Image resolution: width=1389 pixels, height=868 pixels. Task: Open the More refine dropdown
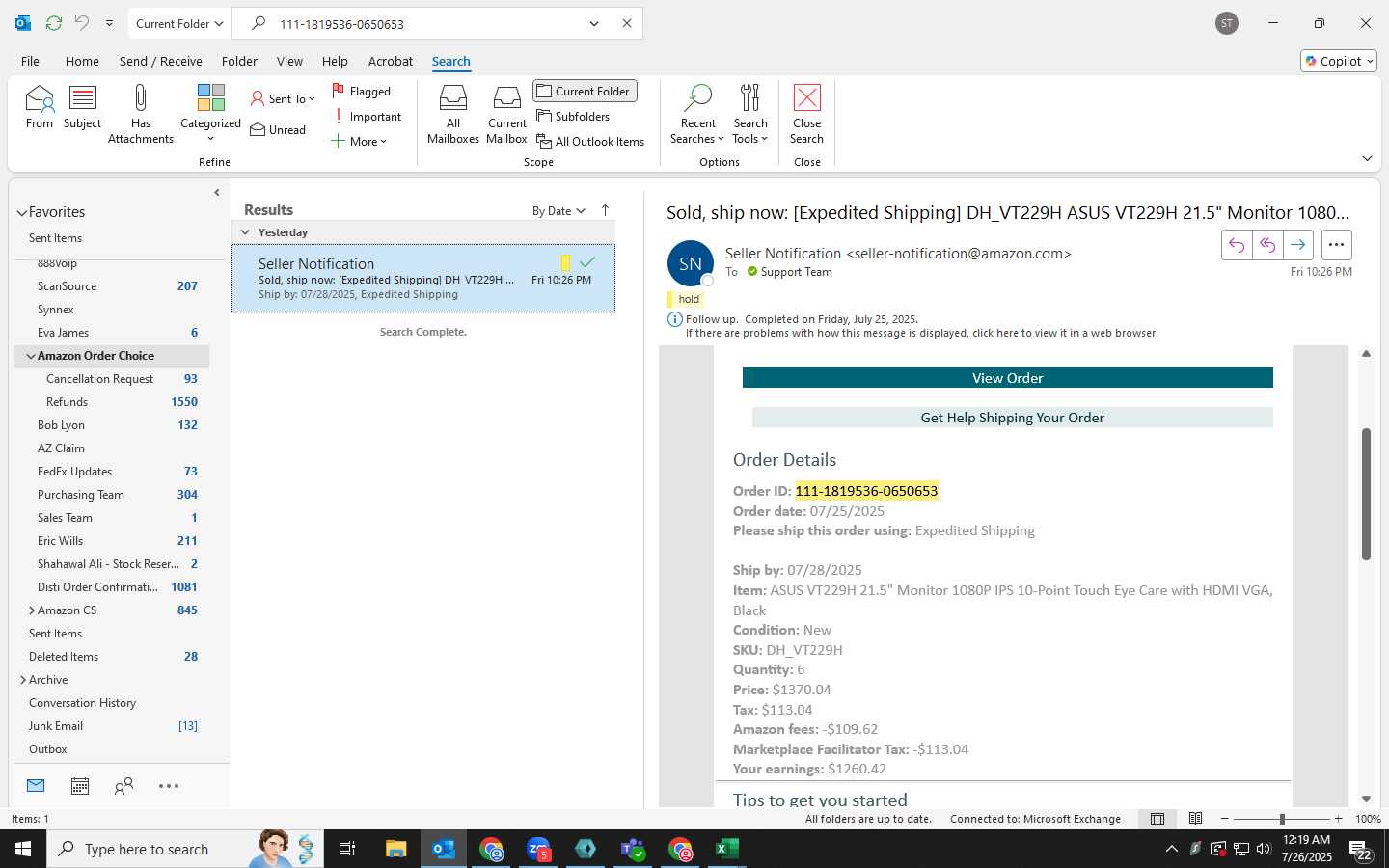click(359, 141)
